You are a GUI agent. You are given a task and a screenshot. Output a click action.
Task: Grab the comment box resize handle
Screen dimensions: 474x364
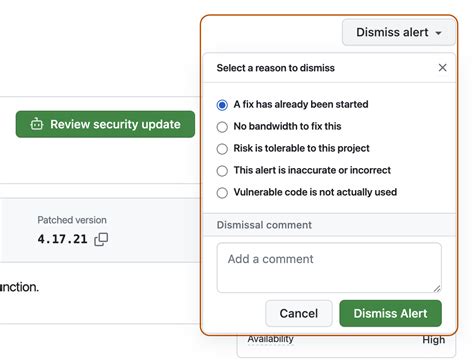[437, 289]
